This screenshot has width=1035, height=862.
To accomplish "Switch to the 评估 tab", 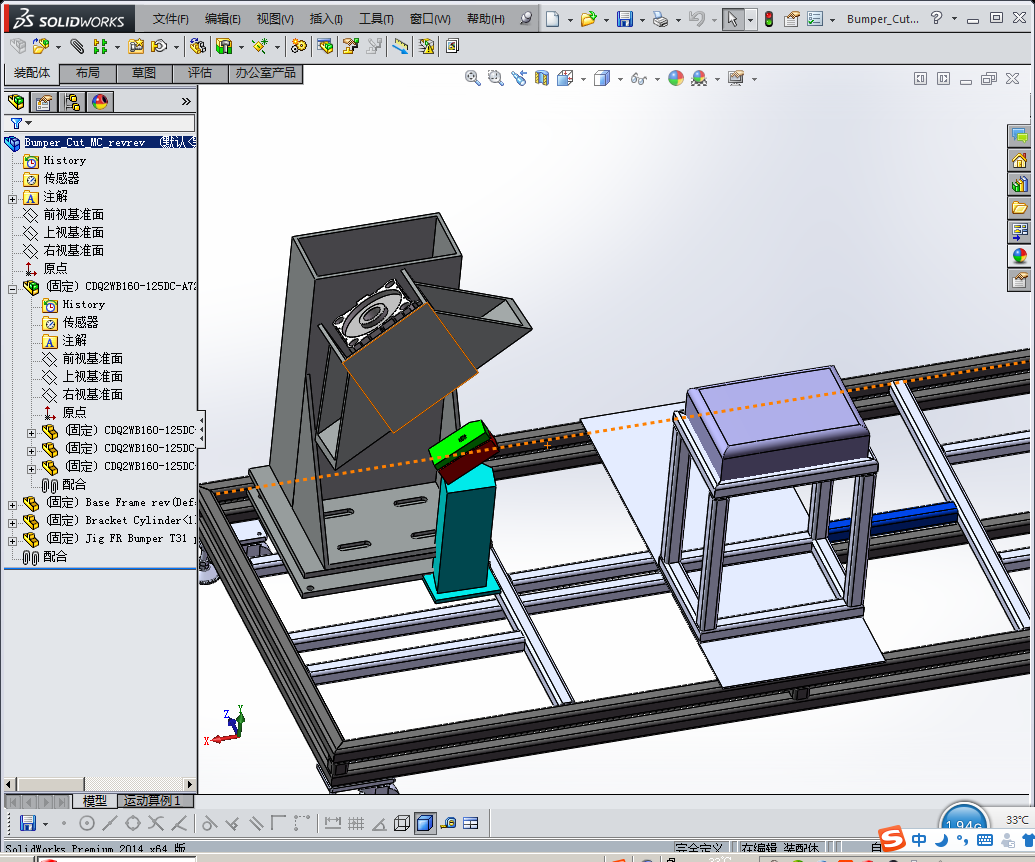I will click(x=200, y=73).
